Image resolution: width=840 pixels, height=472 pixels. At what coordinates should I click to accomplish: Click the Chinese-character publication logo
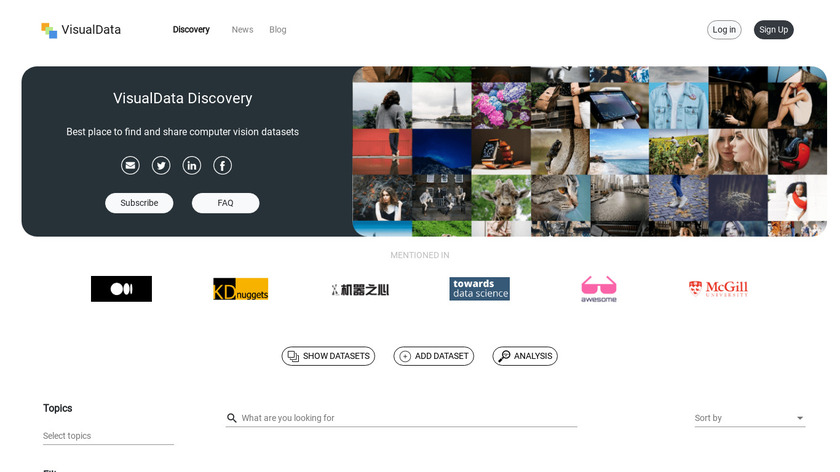pos(360,290)
